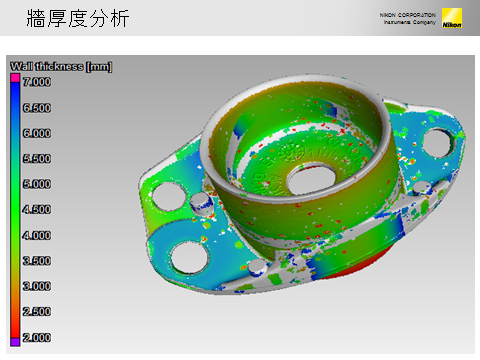Click the 3.000 legend value
Screen dimensions: 480x360
coord(37,286)
